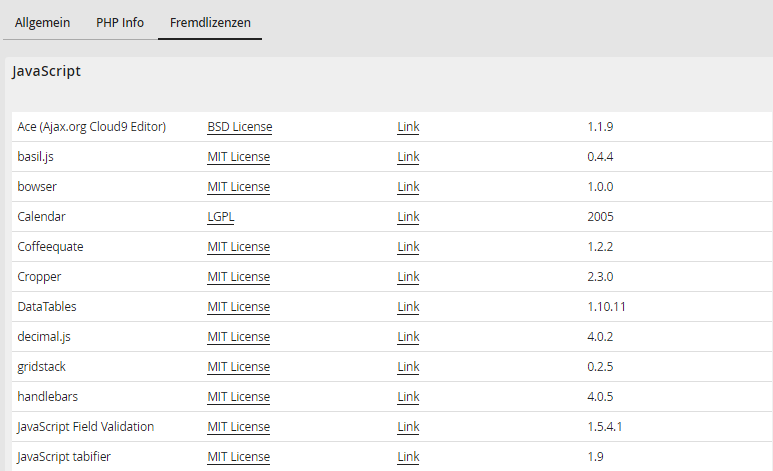
Task: Open the Cropper project Link
Action: 408,277
